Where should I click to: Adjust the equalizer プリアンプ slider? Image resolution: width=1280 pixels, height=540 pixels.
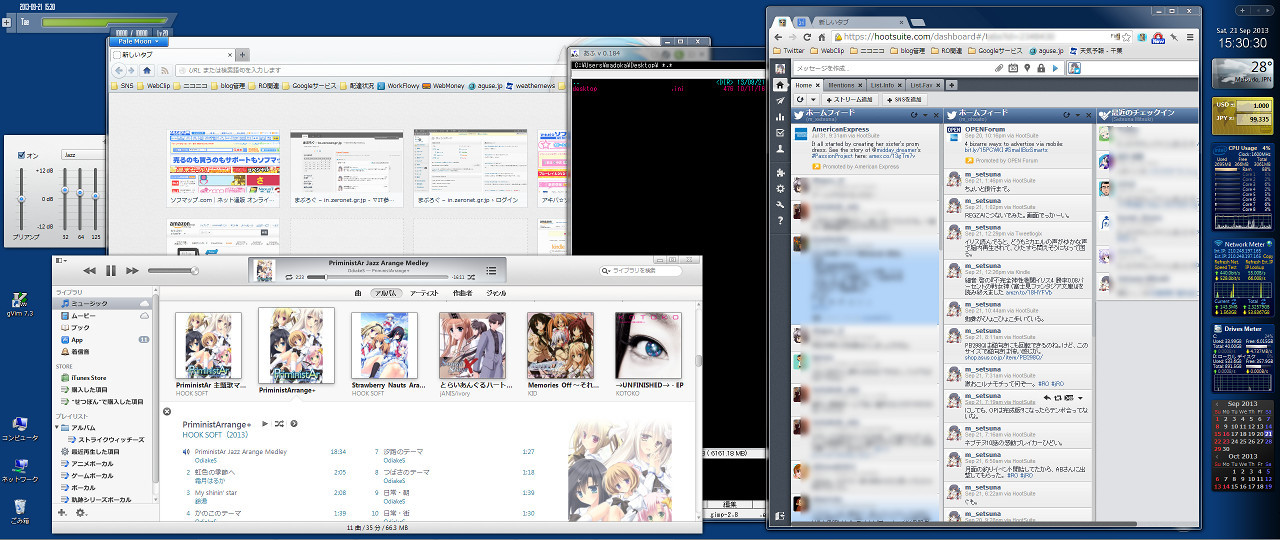(21, 200)
